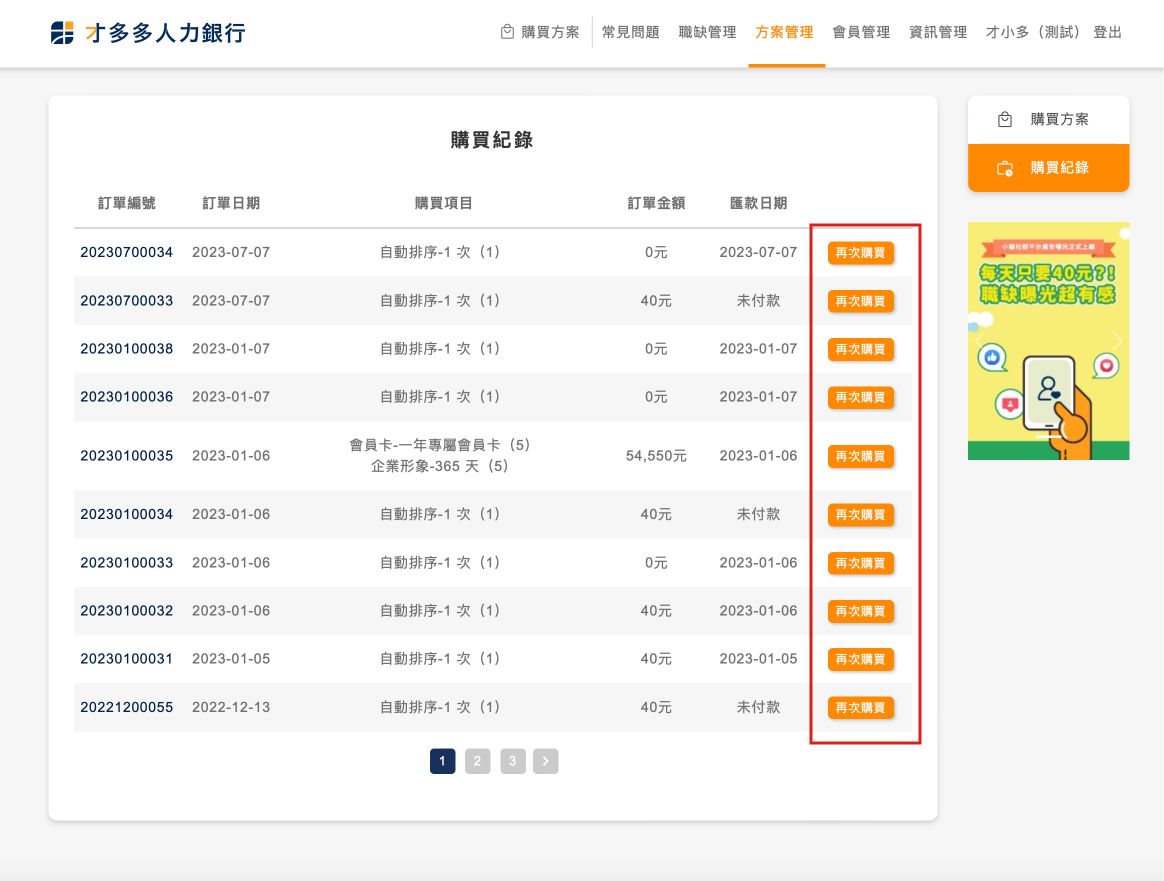Click right arrow on the ad banner
1164x881 pixels.
coord(1117,341)
